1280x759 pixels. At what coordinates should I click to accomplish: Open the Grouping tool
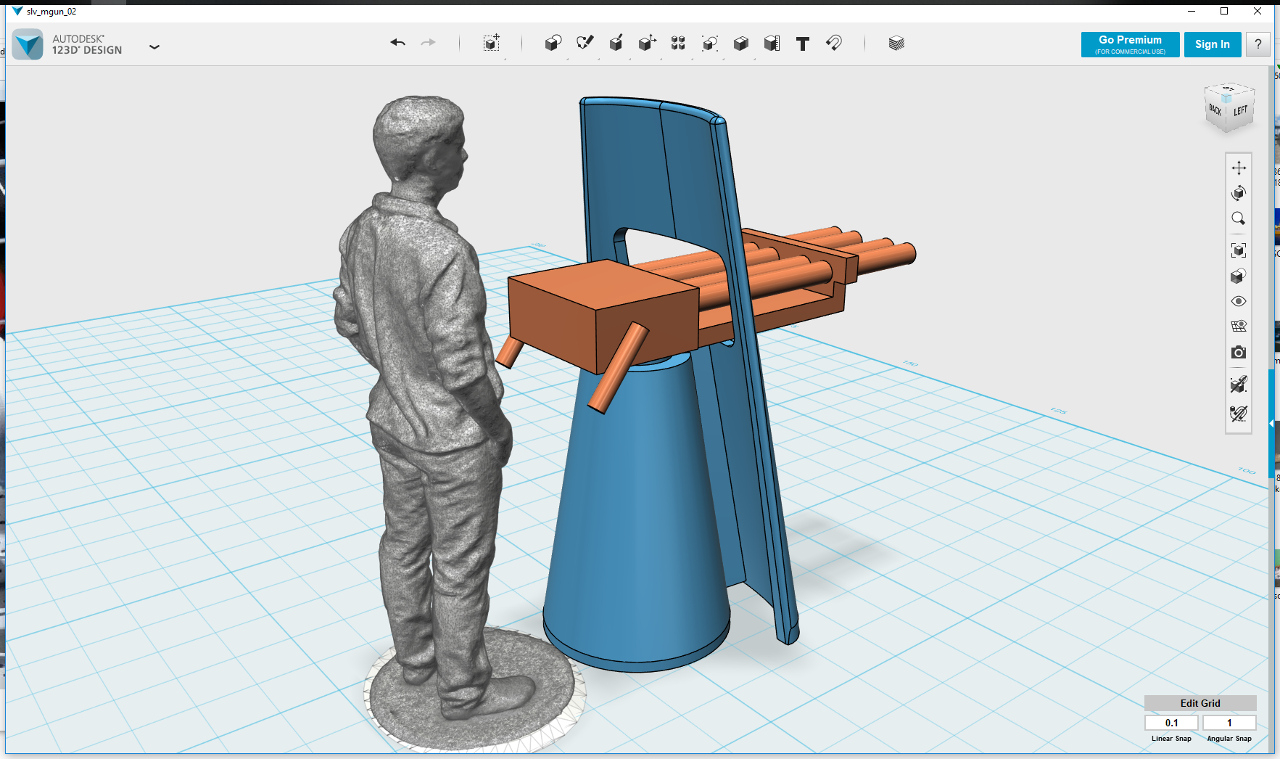tap(710, 43)
